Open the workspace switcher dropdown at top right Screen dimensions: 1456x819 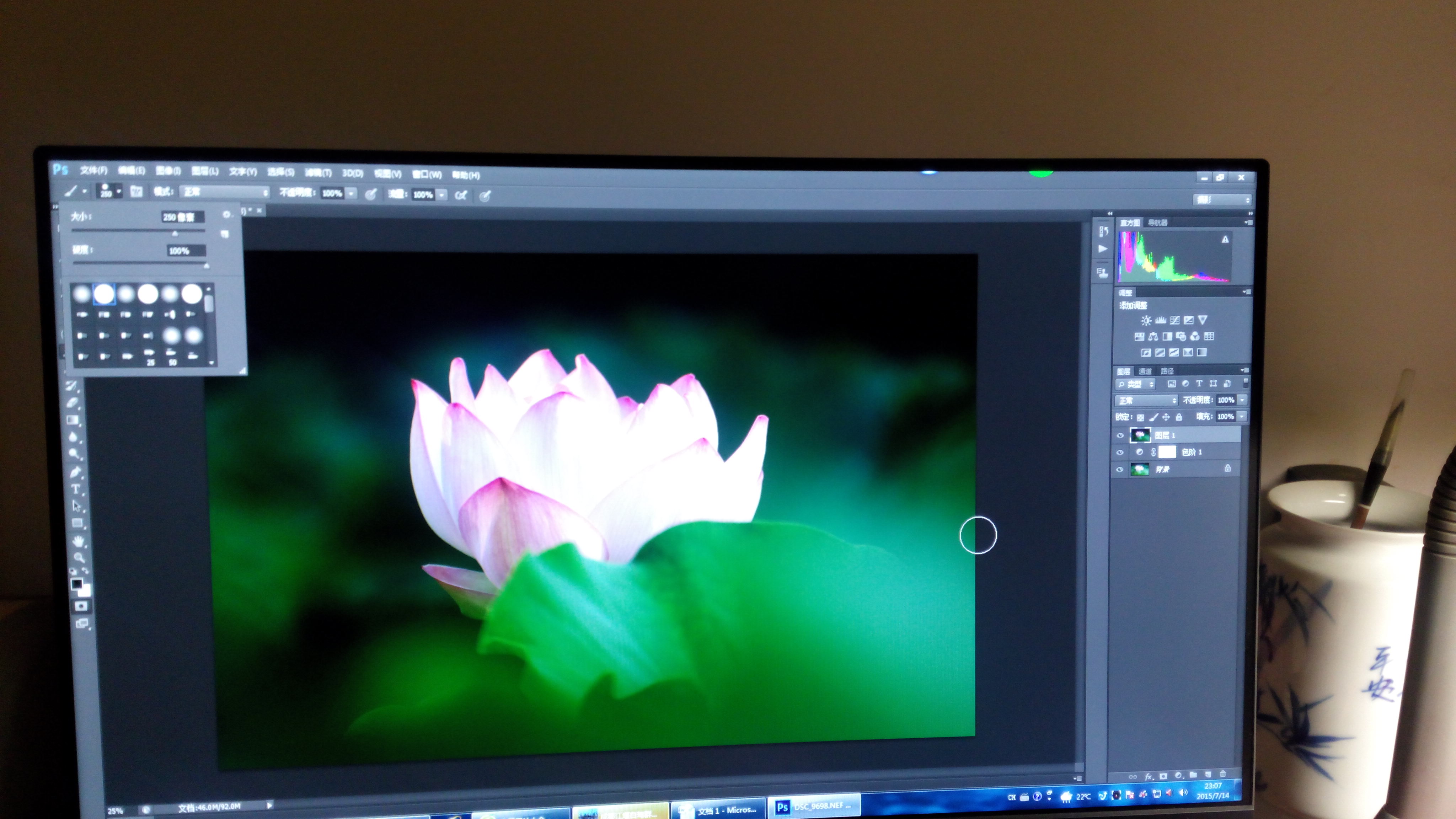tap(1222, 199)
